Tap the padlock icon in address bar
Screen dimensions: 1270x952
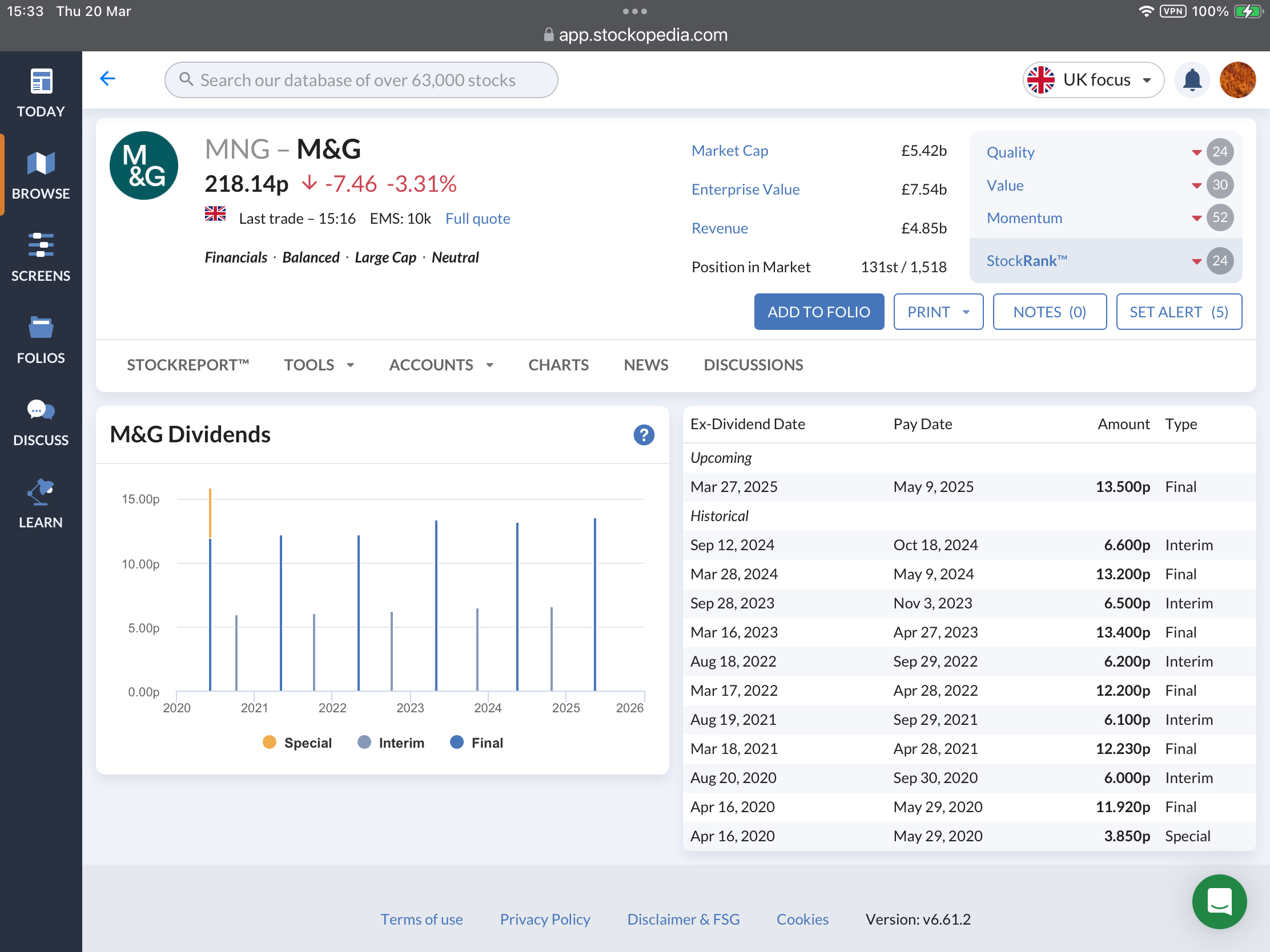tap(548, 35)
